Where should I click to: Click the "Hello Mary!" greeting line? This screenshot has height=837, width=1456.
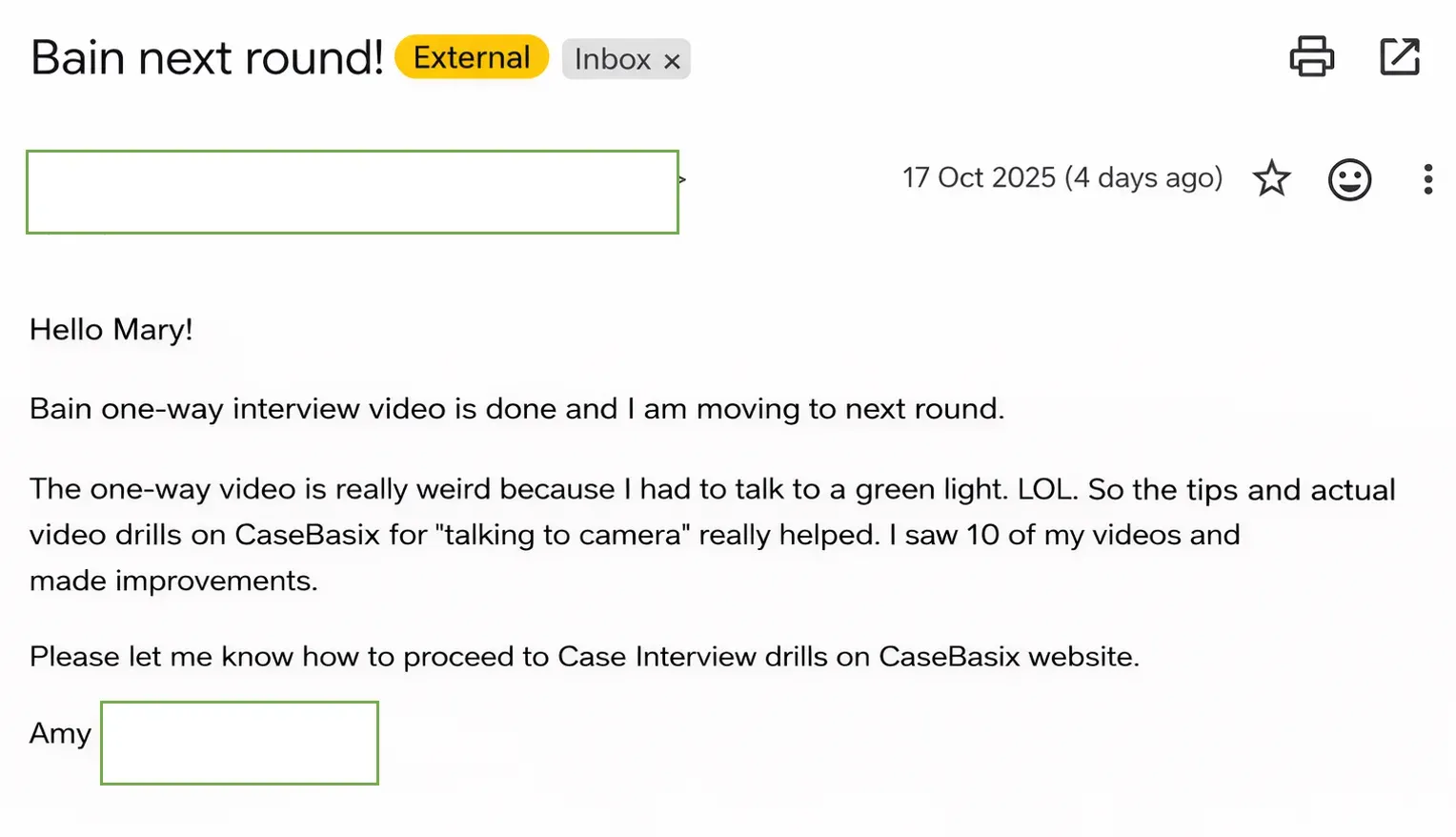(111, 330)
